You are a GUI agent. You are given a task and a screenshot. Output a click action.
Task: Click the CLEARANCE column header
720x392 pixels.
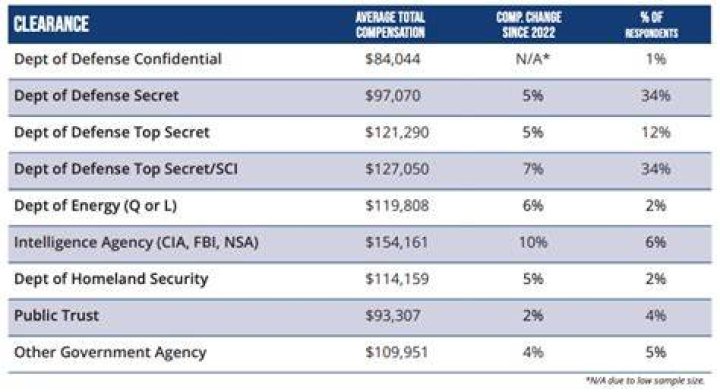(x=51, y=24)
